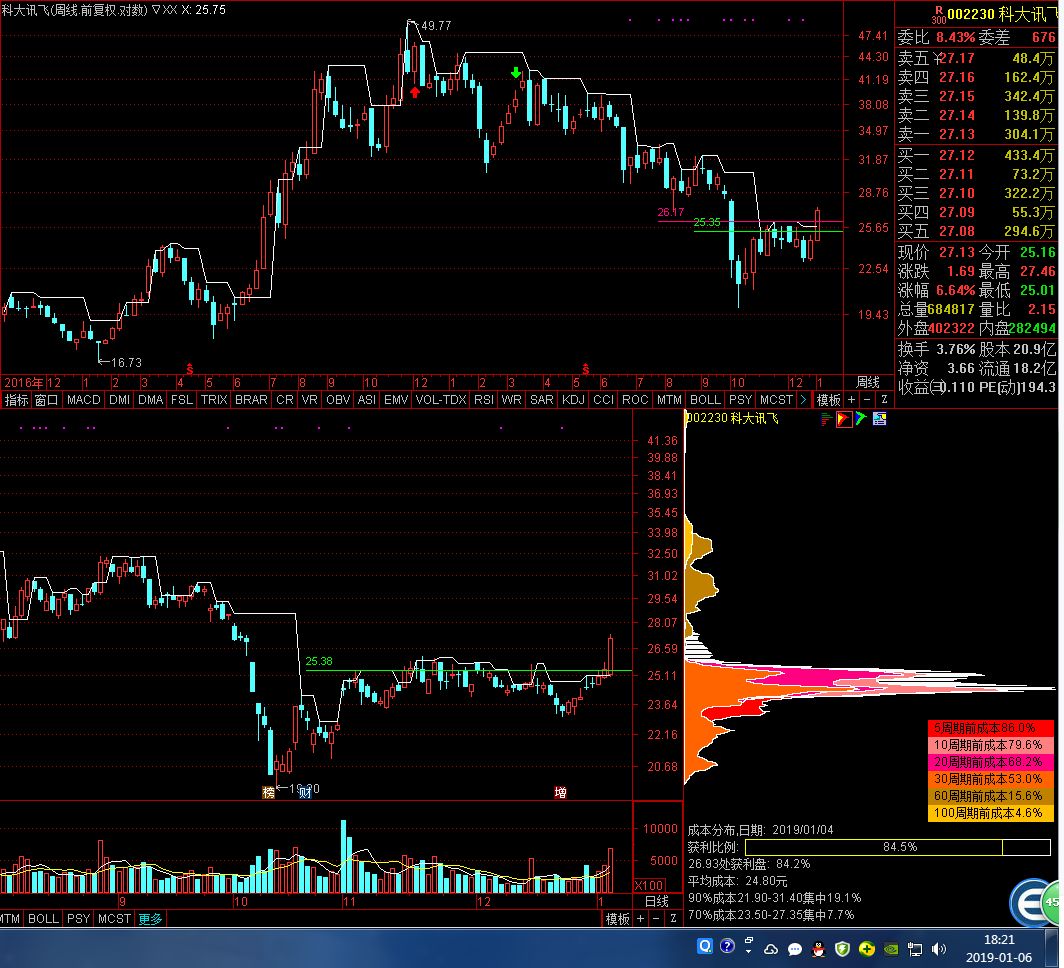Click the volume speaker tray icon
Screen dimensions: 1064x968
pyautogui.click(x=938, y=948)
